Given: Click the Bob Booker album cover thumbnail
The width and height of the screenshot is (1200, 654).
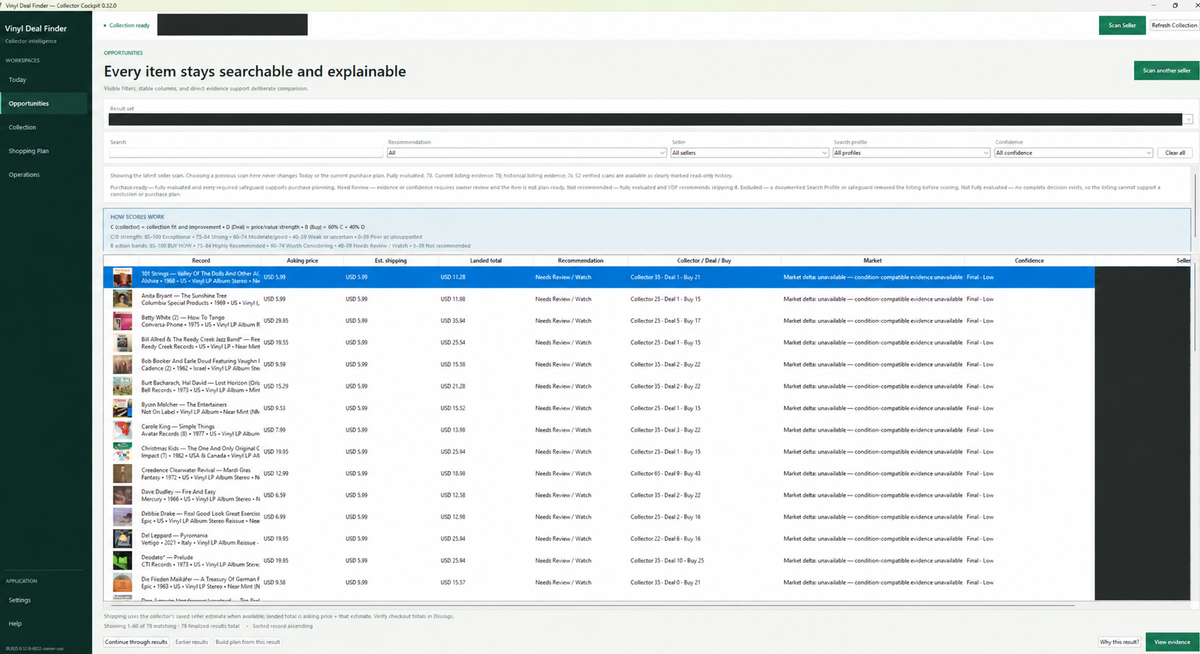Looking at the screenshot, I should pos(123,364).
